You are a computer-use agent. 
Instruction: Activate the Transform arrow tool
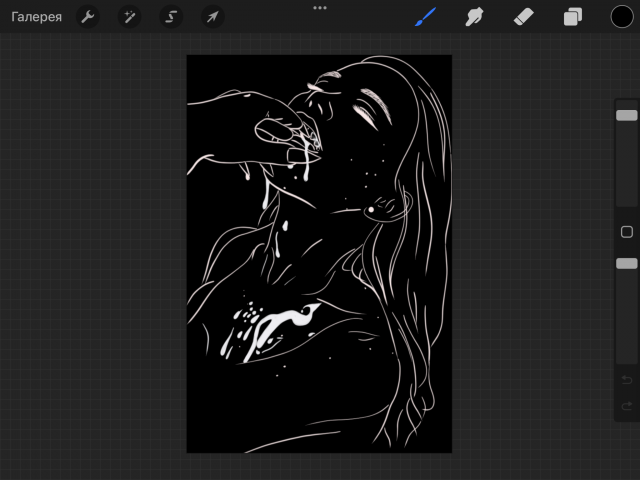[213, 17]
